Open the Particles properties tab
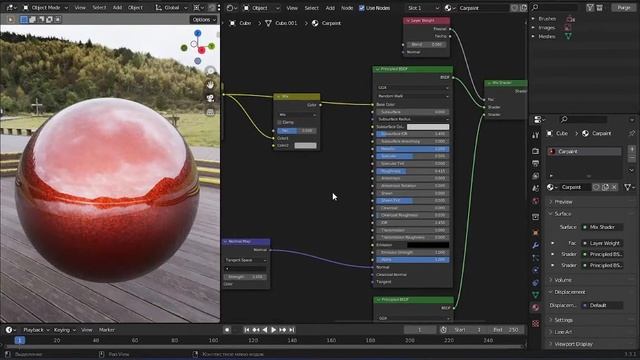Screen dimensions: 640x360 pyautogui.click(x=536, y=258)
